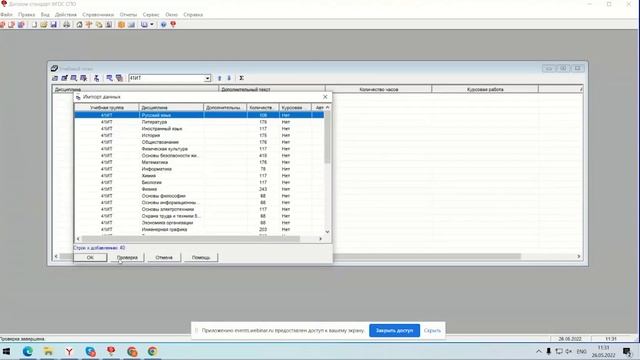The image size is (640, 360).
Task: Click the Помощь button in the import dialog
Action: point(201,258)
